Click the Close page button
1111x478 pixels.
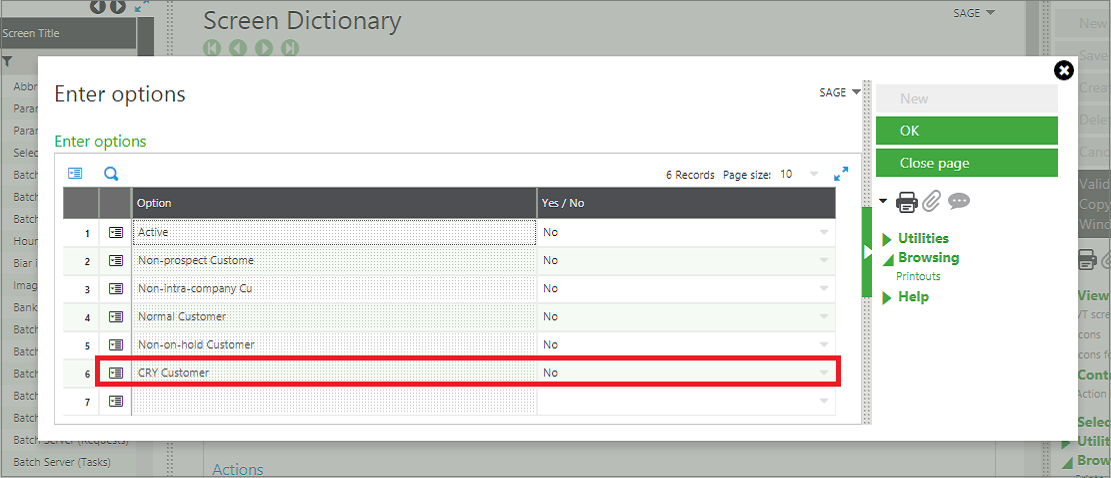(966, 163)
